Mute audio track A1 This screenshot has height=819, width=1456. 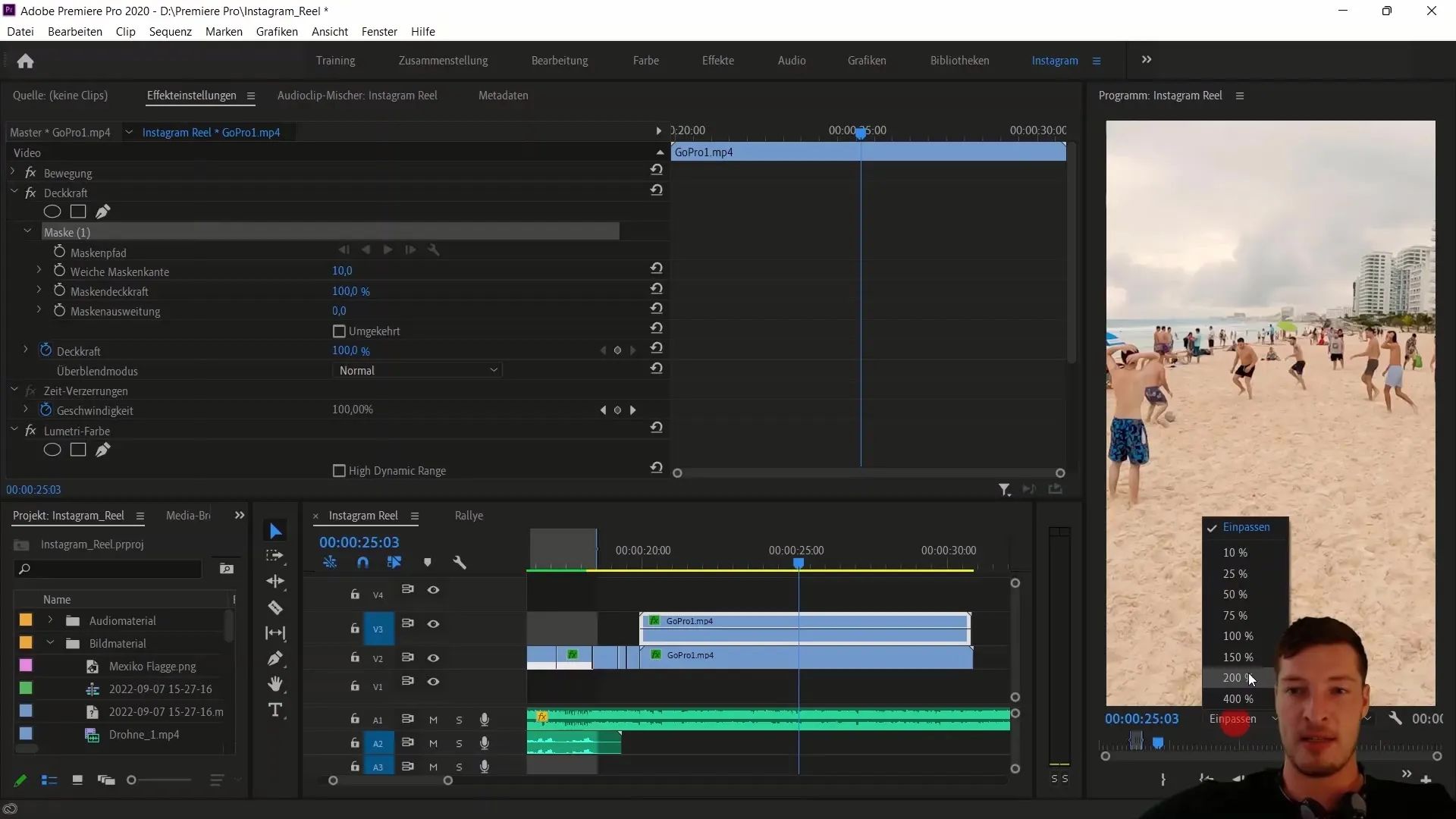[x=433, y=720]
